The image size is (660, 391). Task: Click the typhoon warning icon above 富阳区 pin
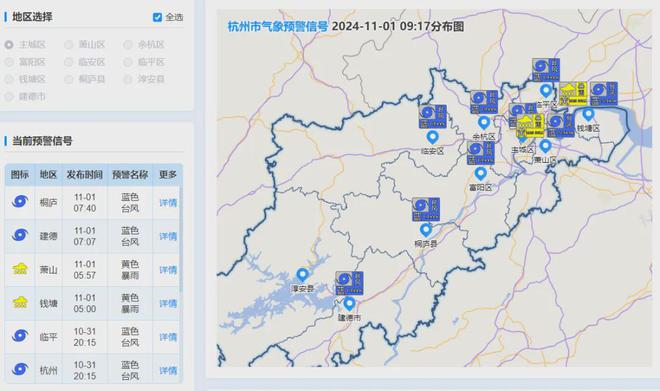click(480, 153)
